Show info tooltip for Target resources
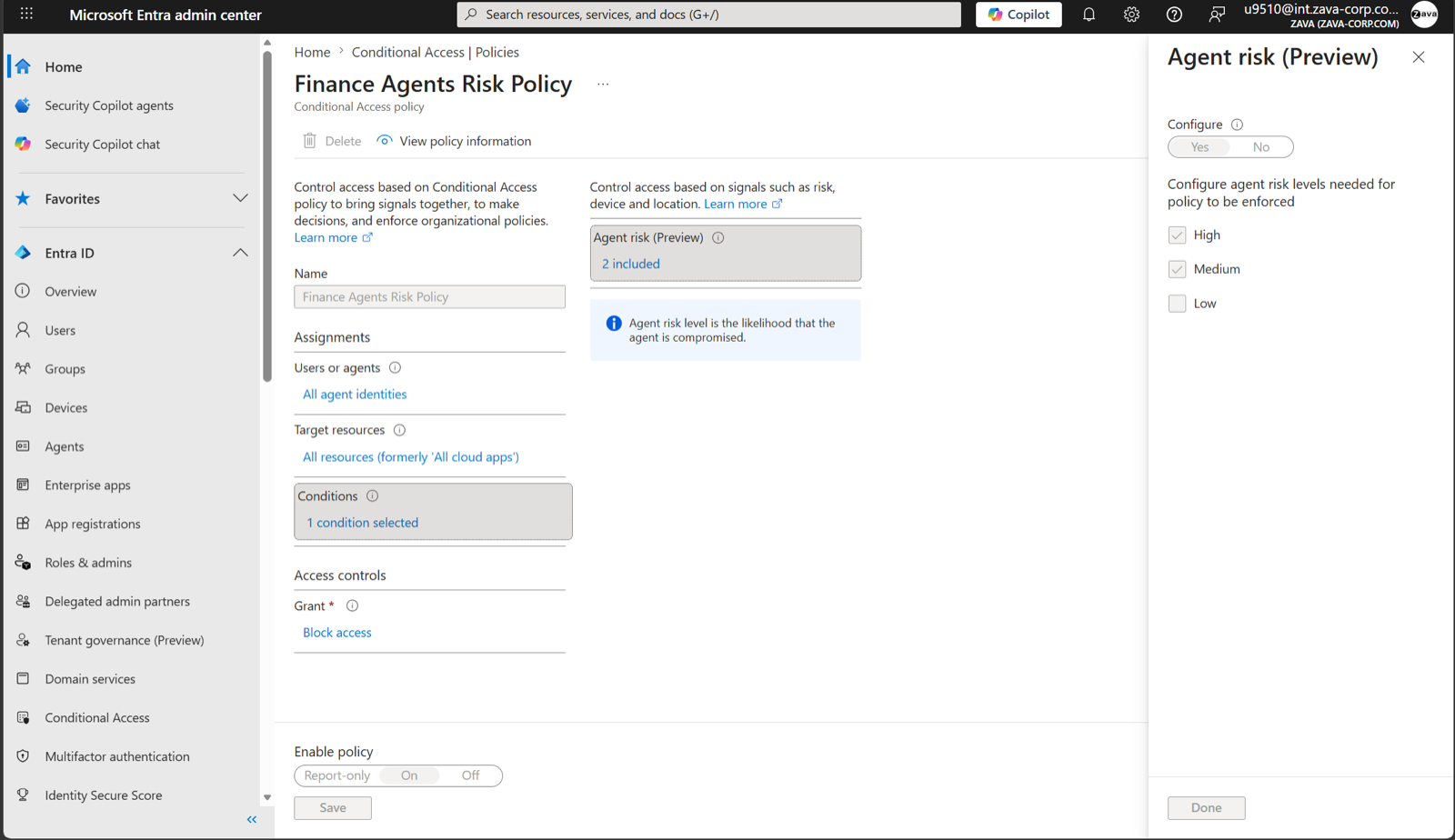The image size is (1455, 840). point(399,430)
